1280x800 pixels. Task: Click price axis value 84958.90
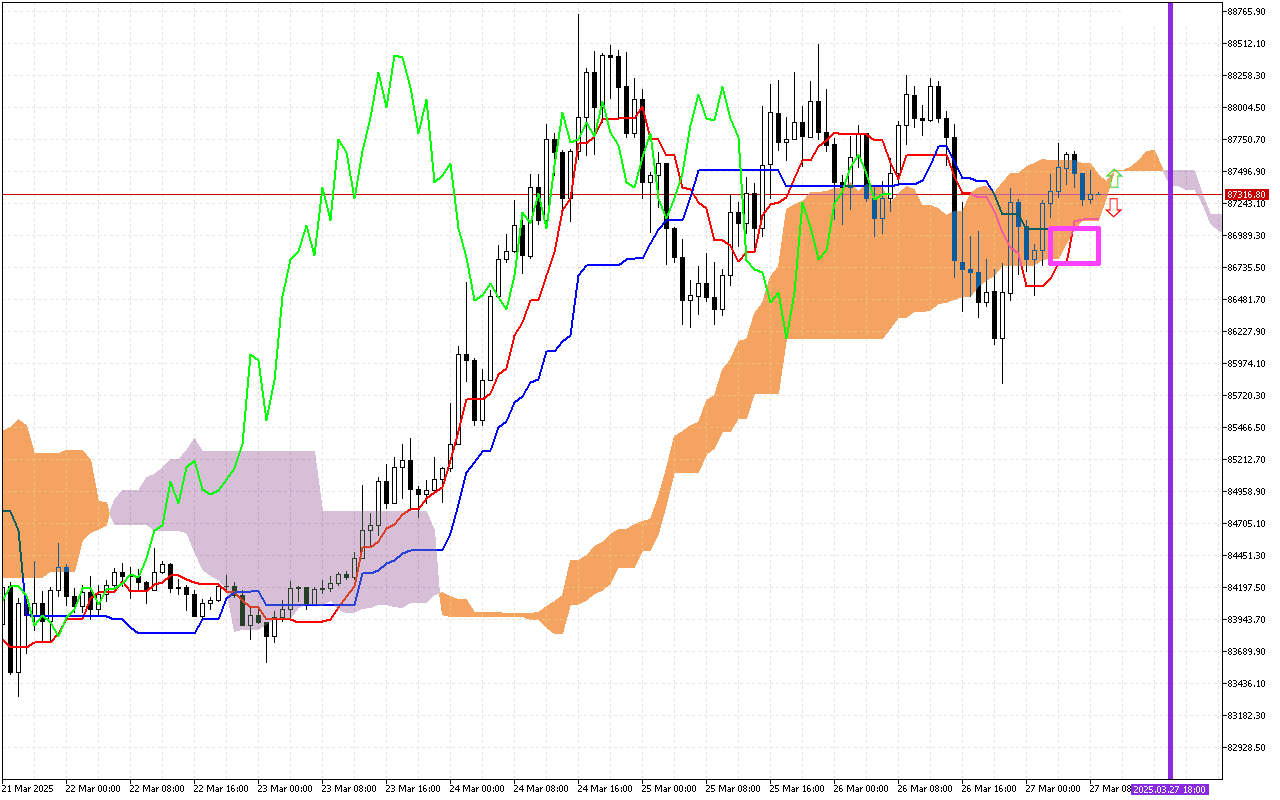(x=1246, y=492)
